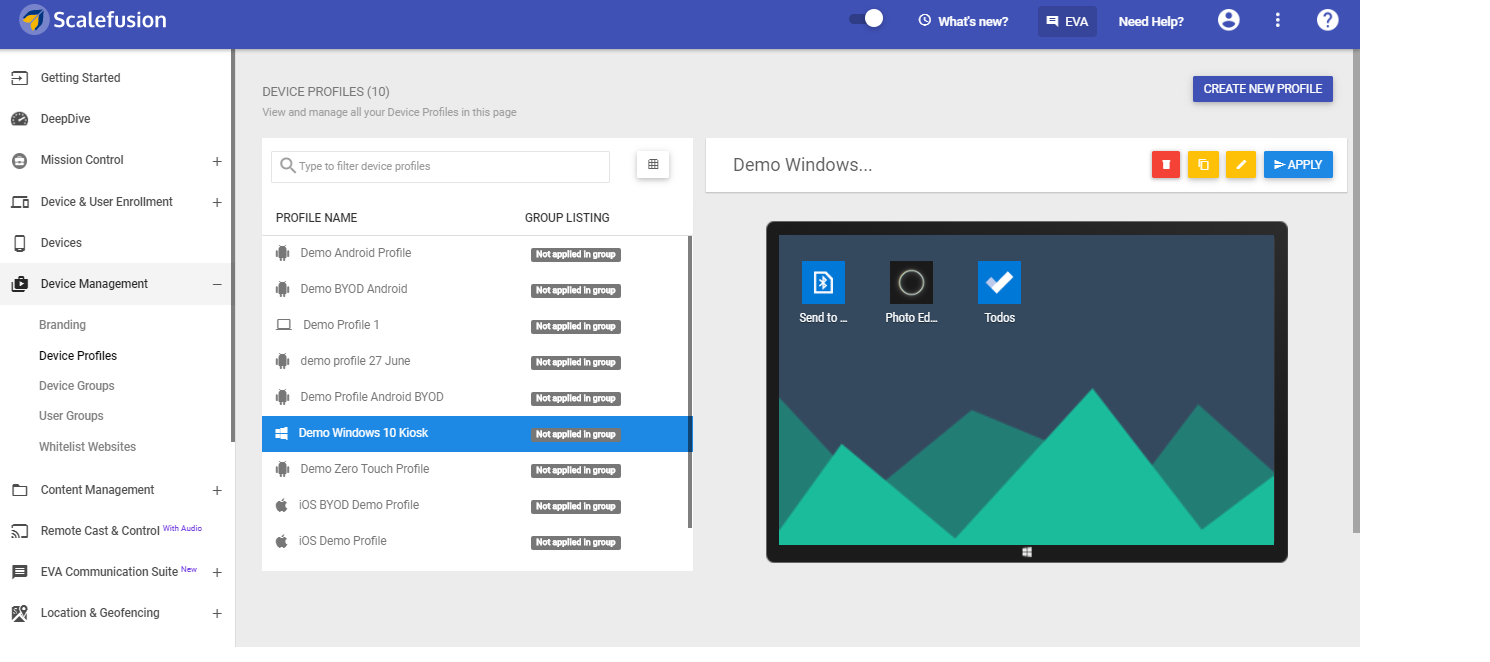Open Mission Control menu item

(82, 160)
